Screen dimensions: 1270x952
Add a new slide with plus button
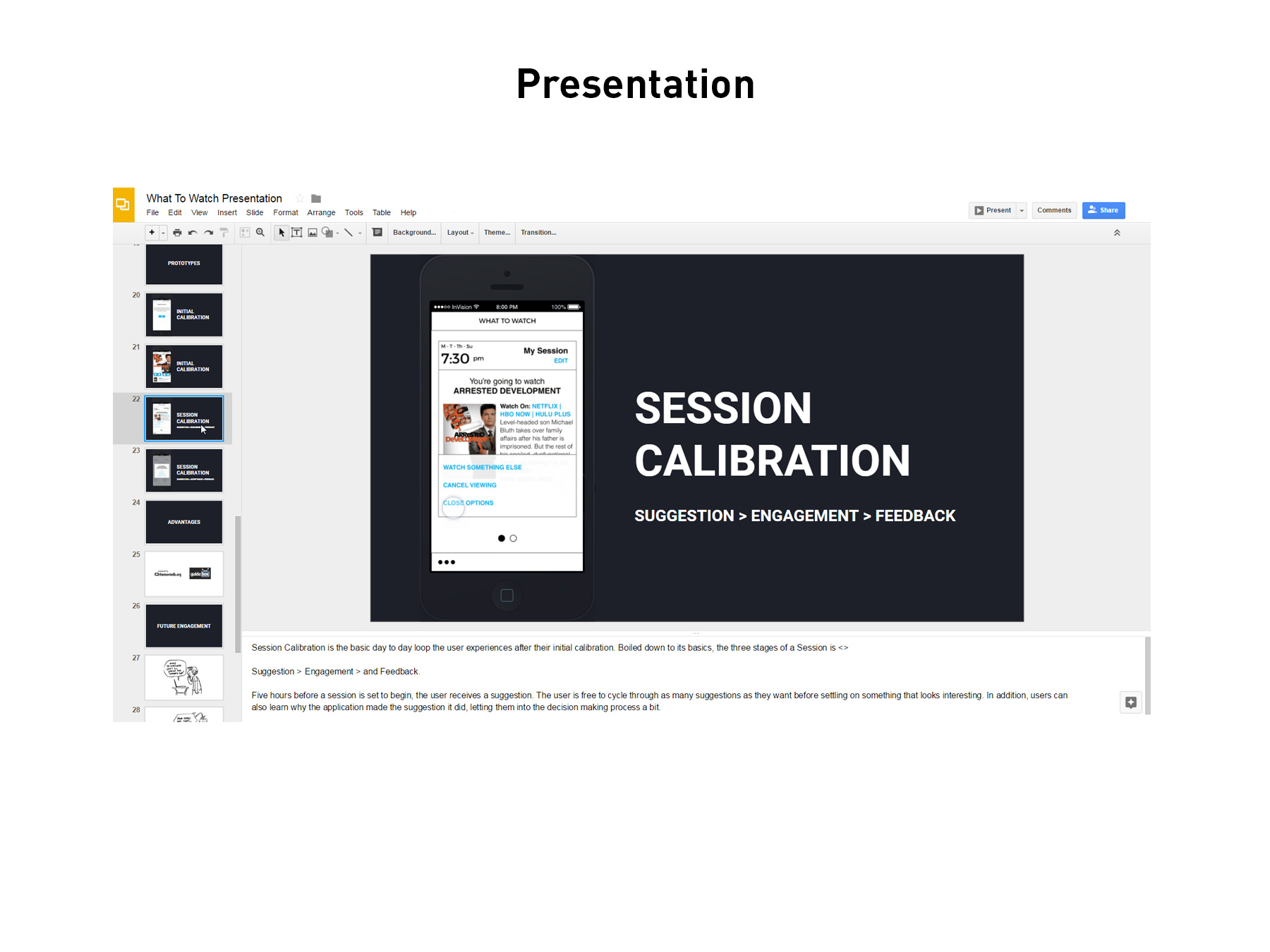click(x=152, y=233)
